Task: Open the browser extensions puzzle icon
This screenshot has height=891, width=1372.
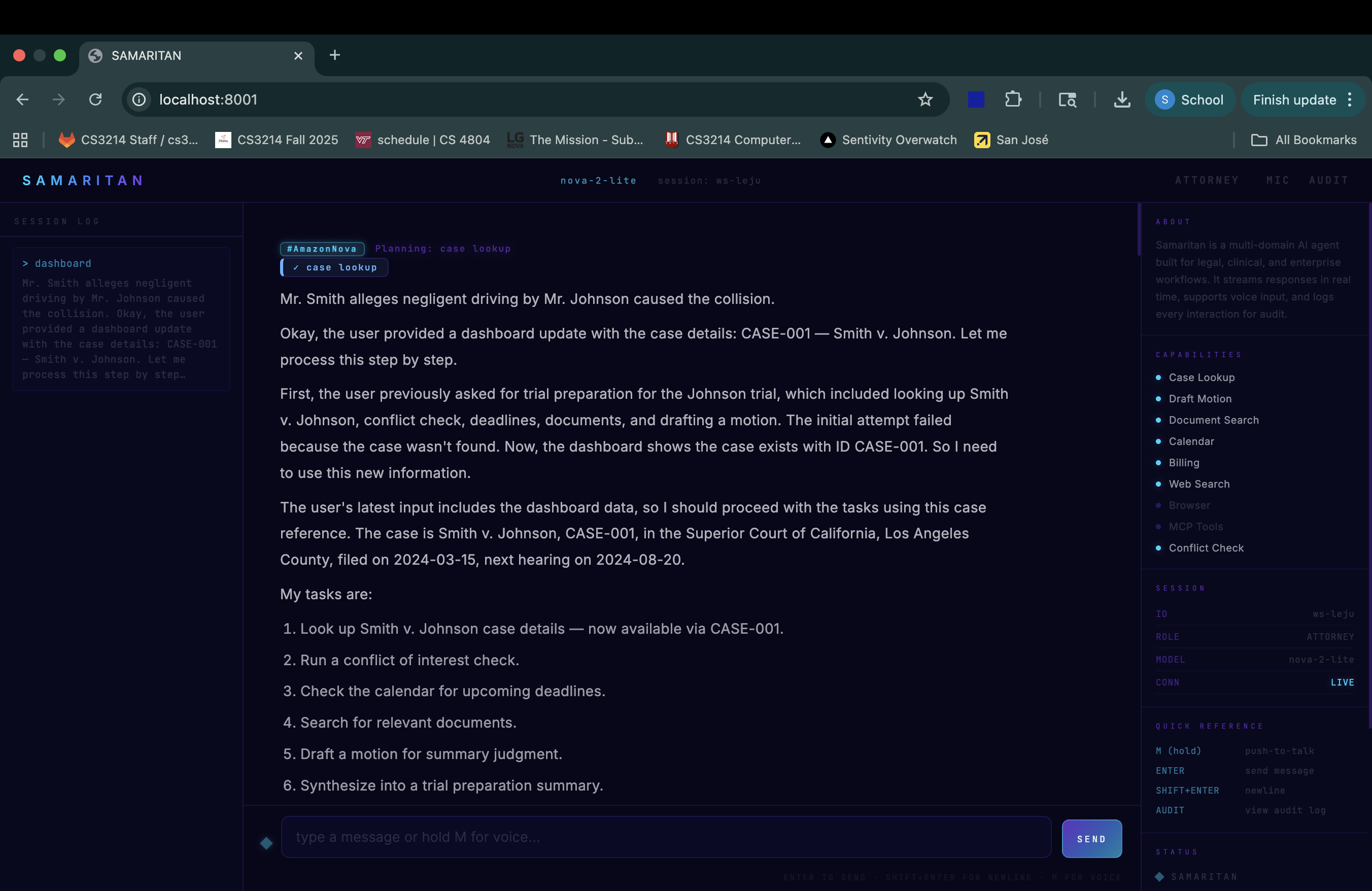Action: [x=1013, y=99]
